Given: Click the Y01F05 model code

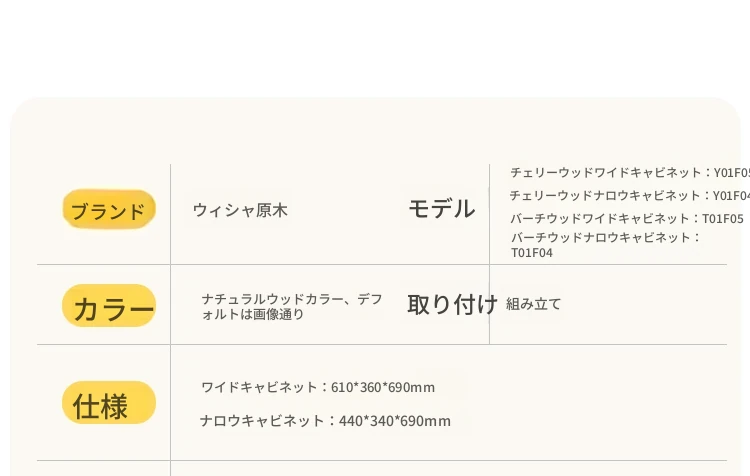Looking at the screenshot, I should point(732,173).
